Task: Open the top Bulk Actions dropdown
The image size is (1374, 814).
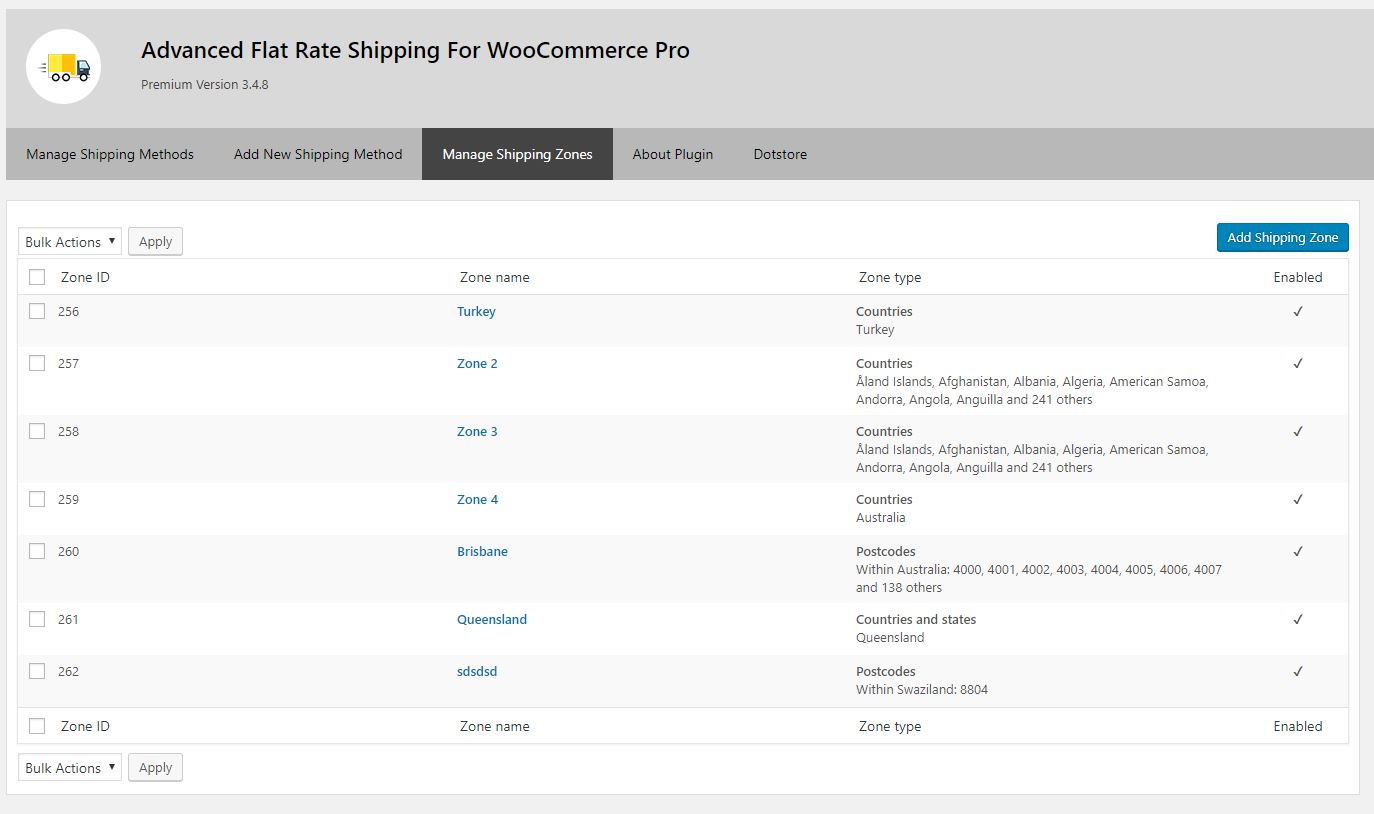Action: click(x=69, y=241)
